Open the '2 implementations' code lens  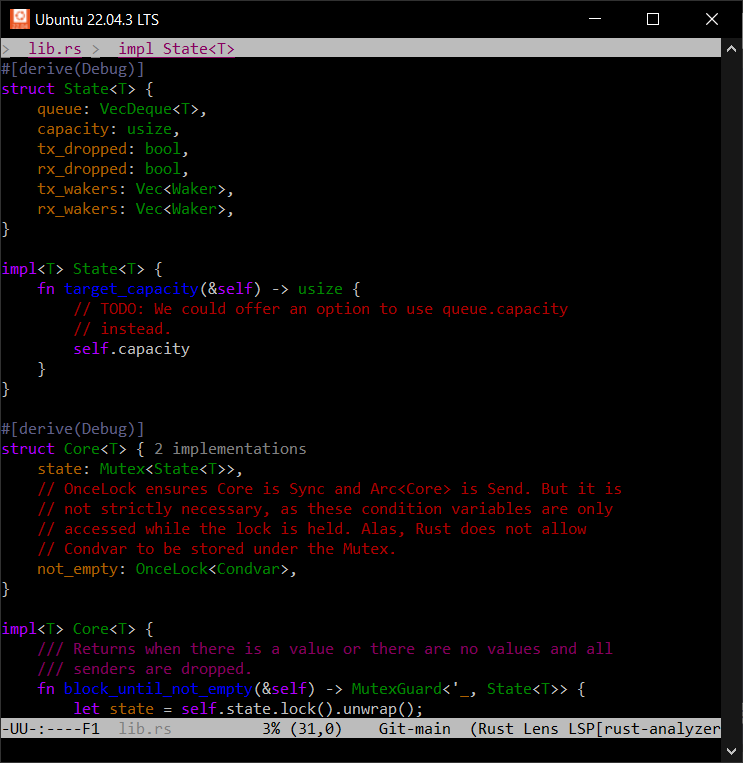230,449
